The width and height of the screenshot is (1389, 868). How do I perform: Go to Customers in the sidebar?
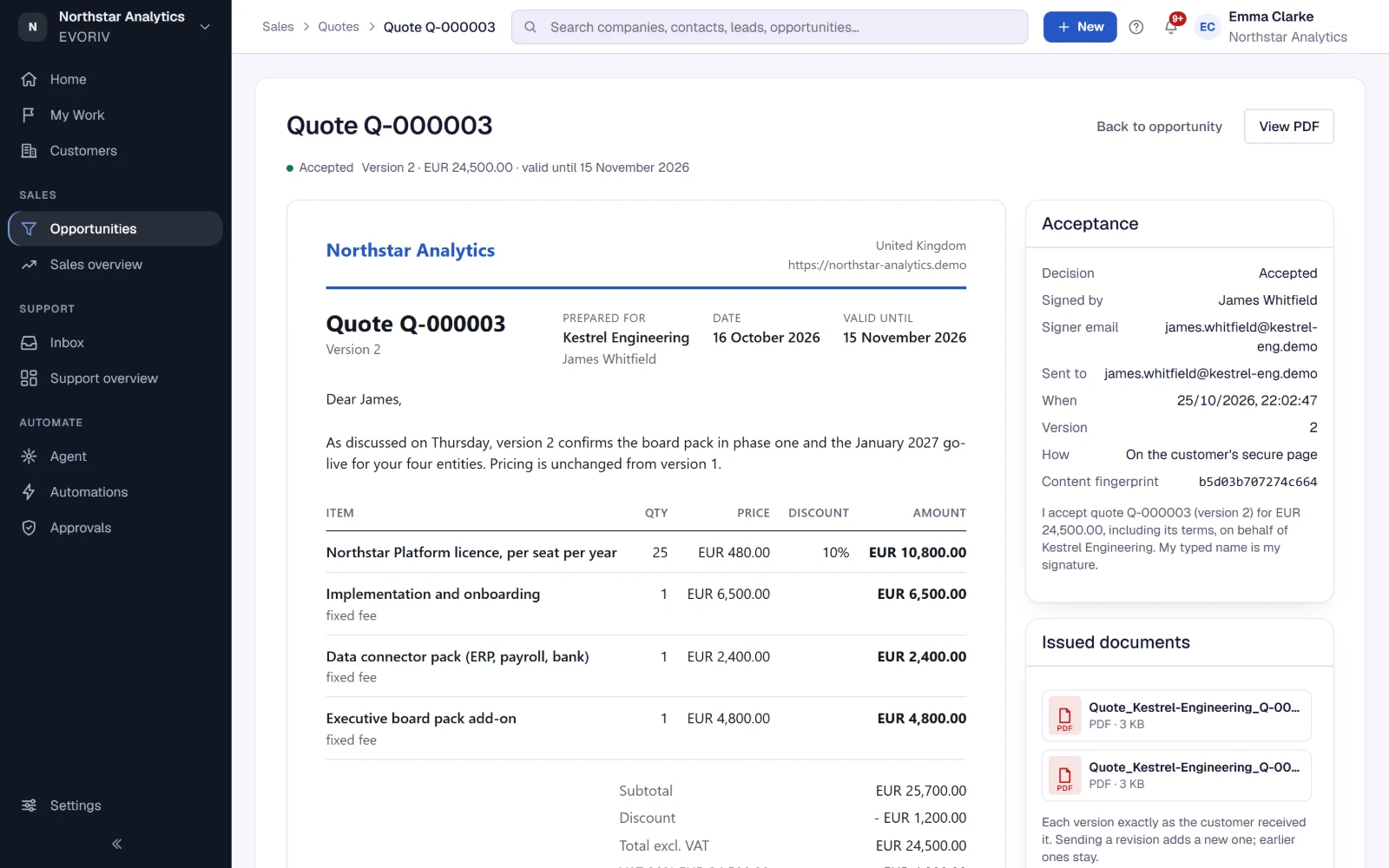coord(115,150)
